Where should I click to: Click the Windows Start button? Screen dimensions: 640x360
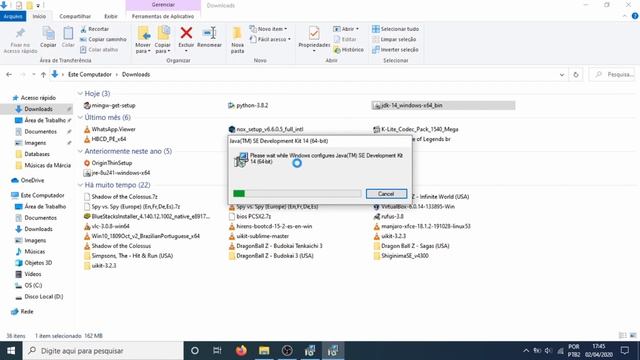point(11,351)
